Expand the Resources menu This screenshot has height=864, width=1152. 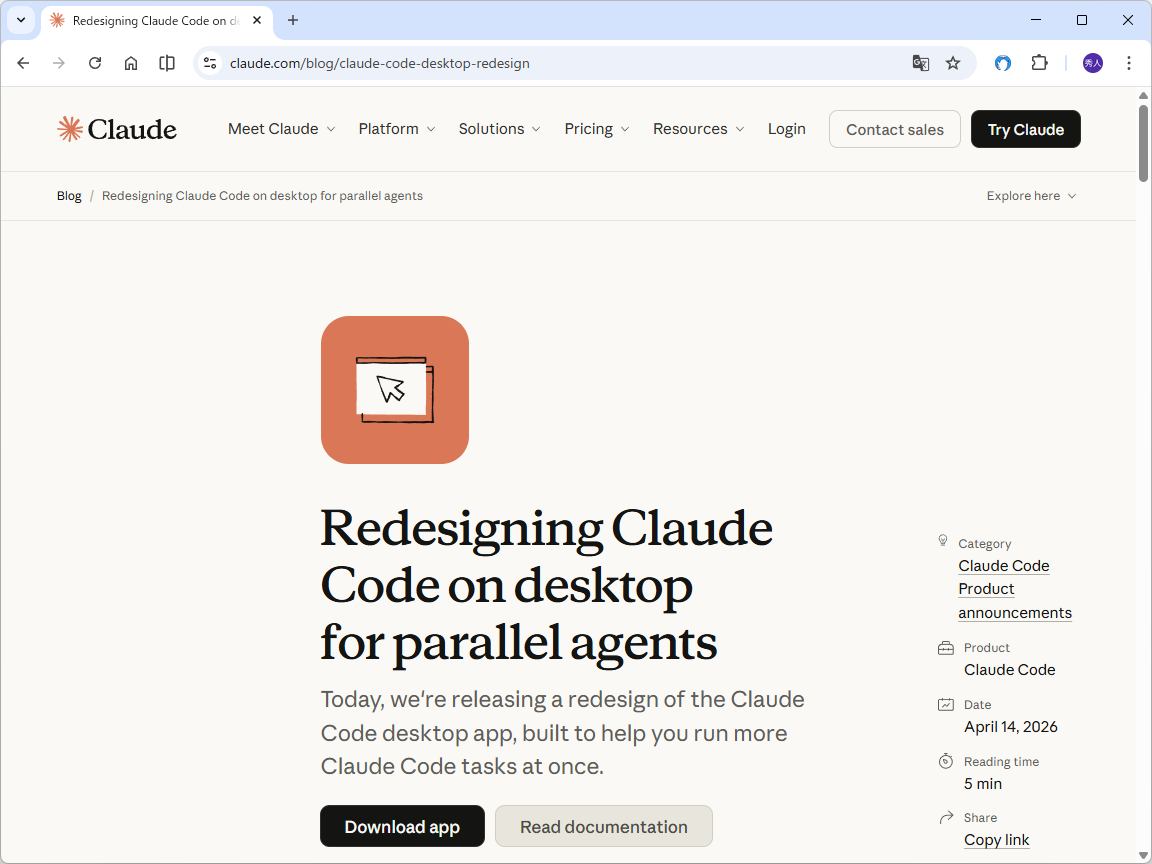(699, 129)
